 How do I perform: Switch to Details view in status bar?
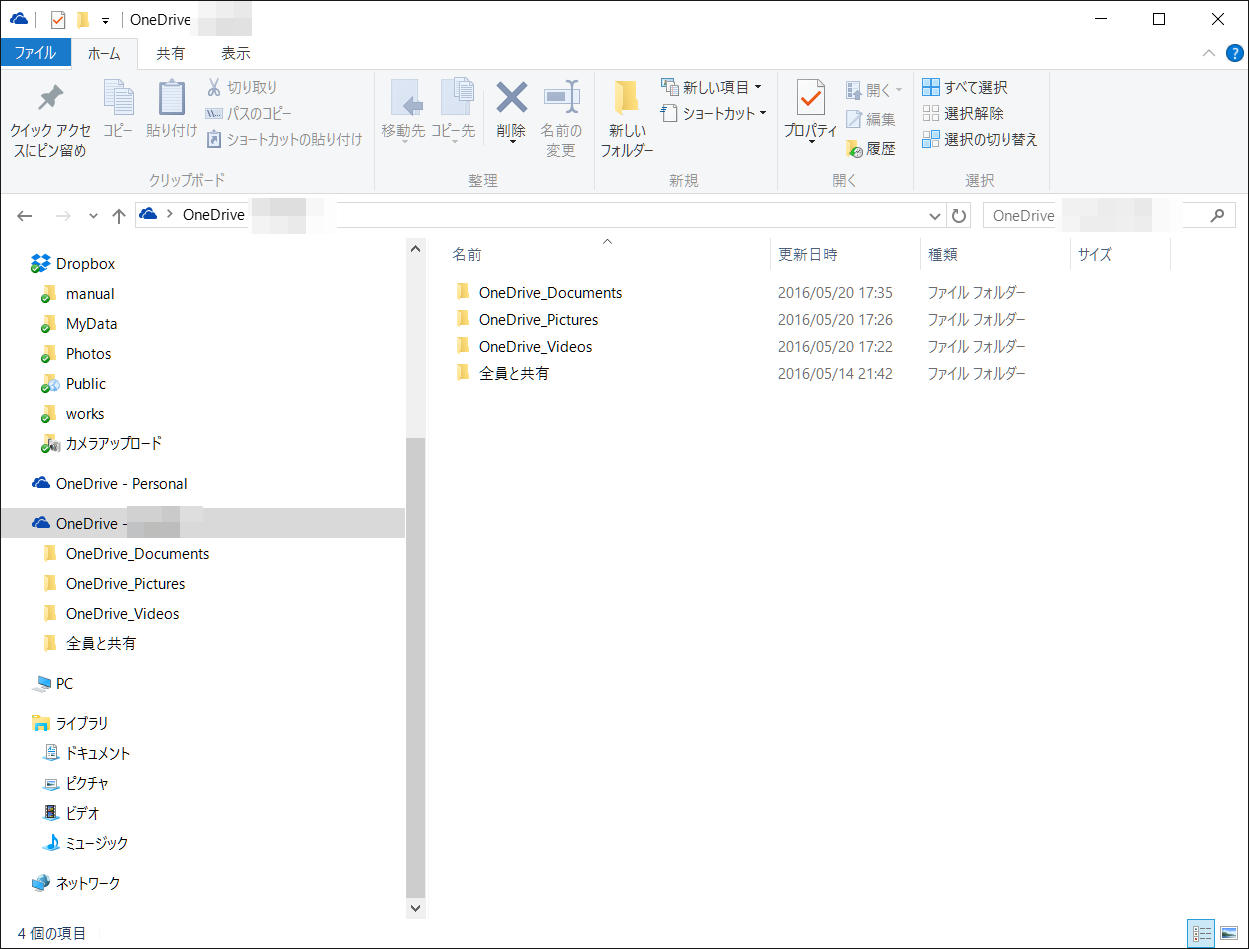1200,934
